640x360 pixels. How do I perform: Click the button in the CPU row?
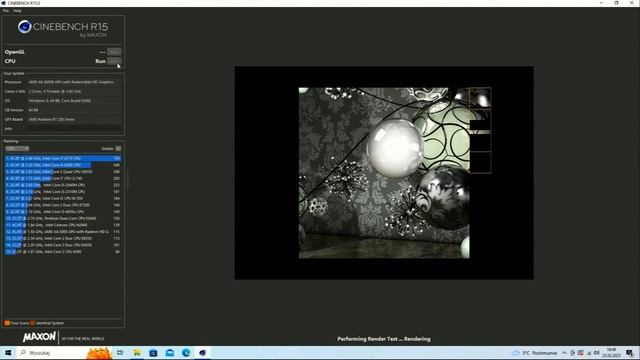tap(114, 61)
